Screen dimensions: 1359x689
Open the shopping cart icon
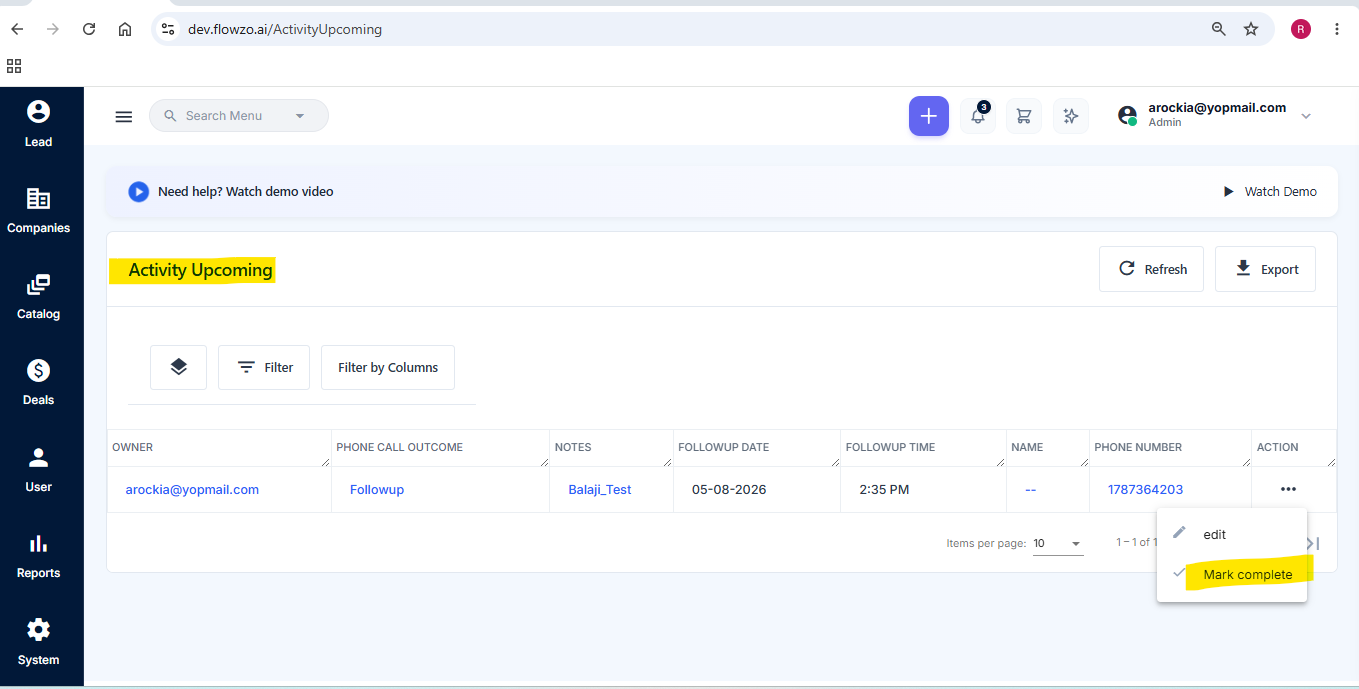[1024, 116]
